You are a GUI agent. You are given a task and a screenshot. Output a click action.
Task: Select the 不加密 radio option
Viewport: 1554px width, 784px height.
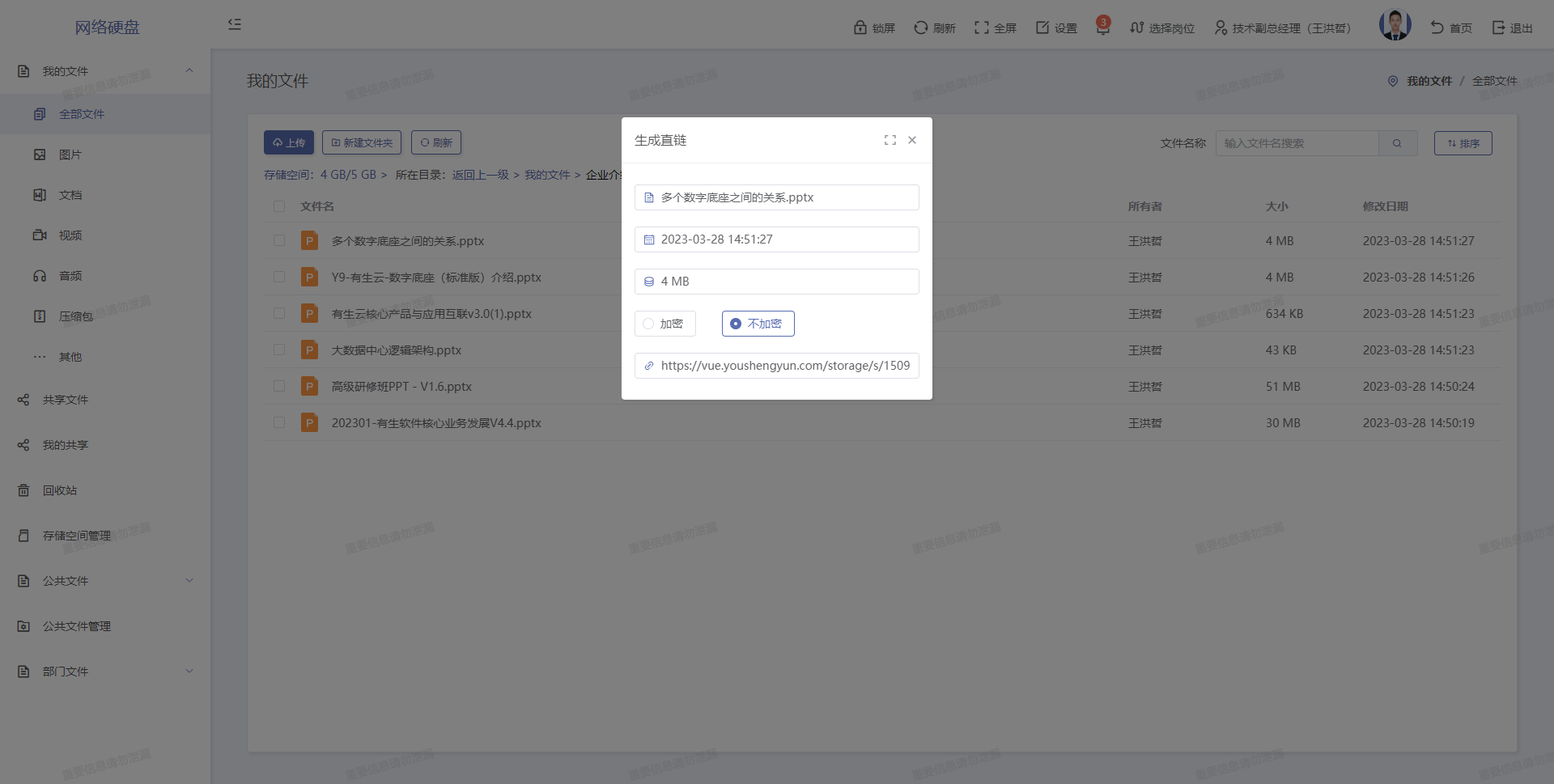[736, 324]
